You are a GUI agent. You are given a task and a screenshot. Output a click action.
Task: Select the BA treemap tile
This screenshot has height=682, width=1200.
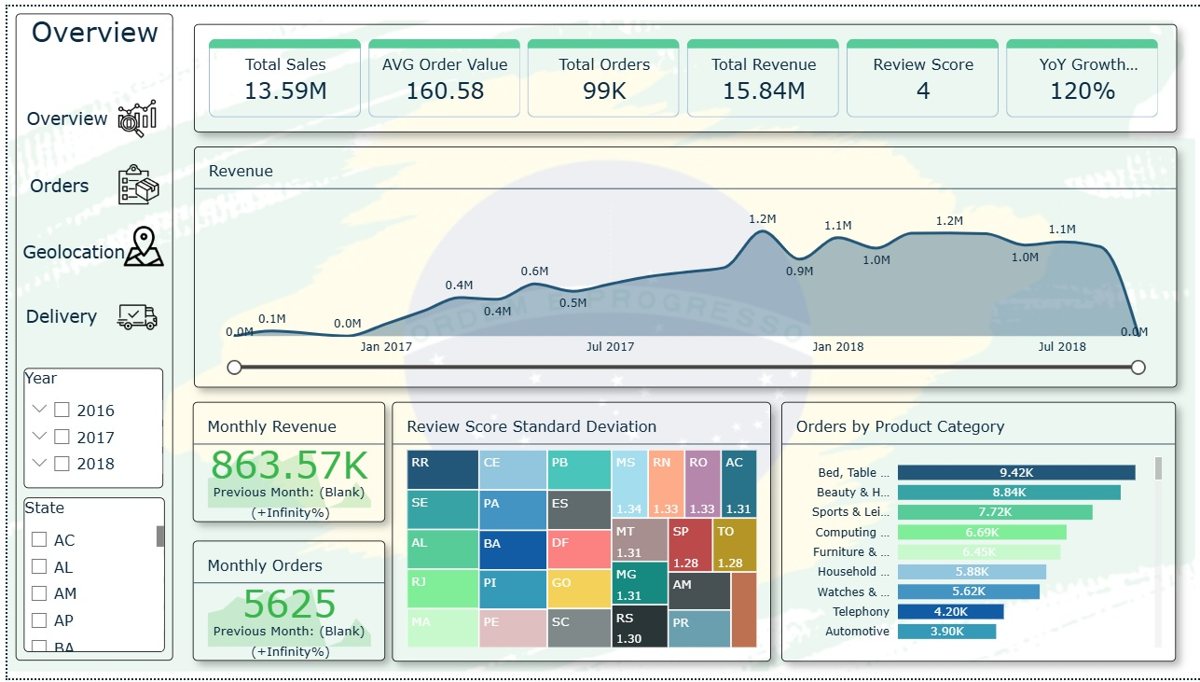click(513, 549)
